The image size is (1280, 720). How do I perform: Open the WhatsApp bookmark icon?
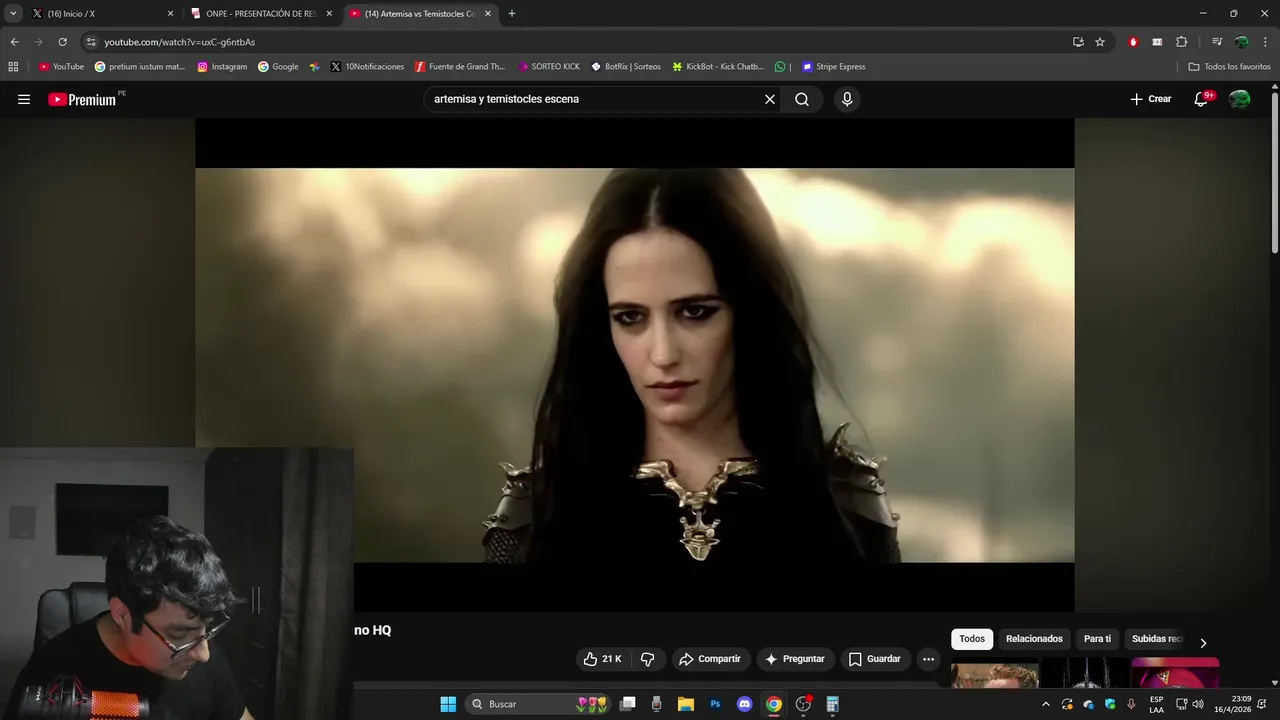click(x=780, y=67)
